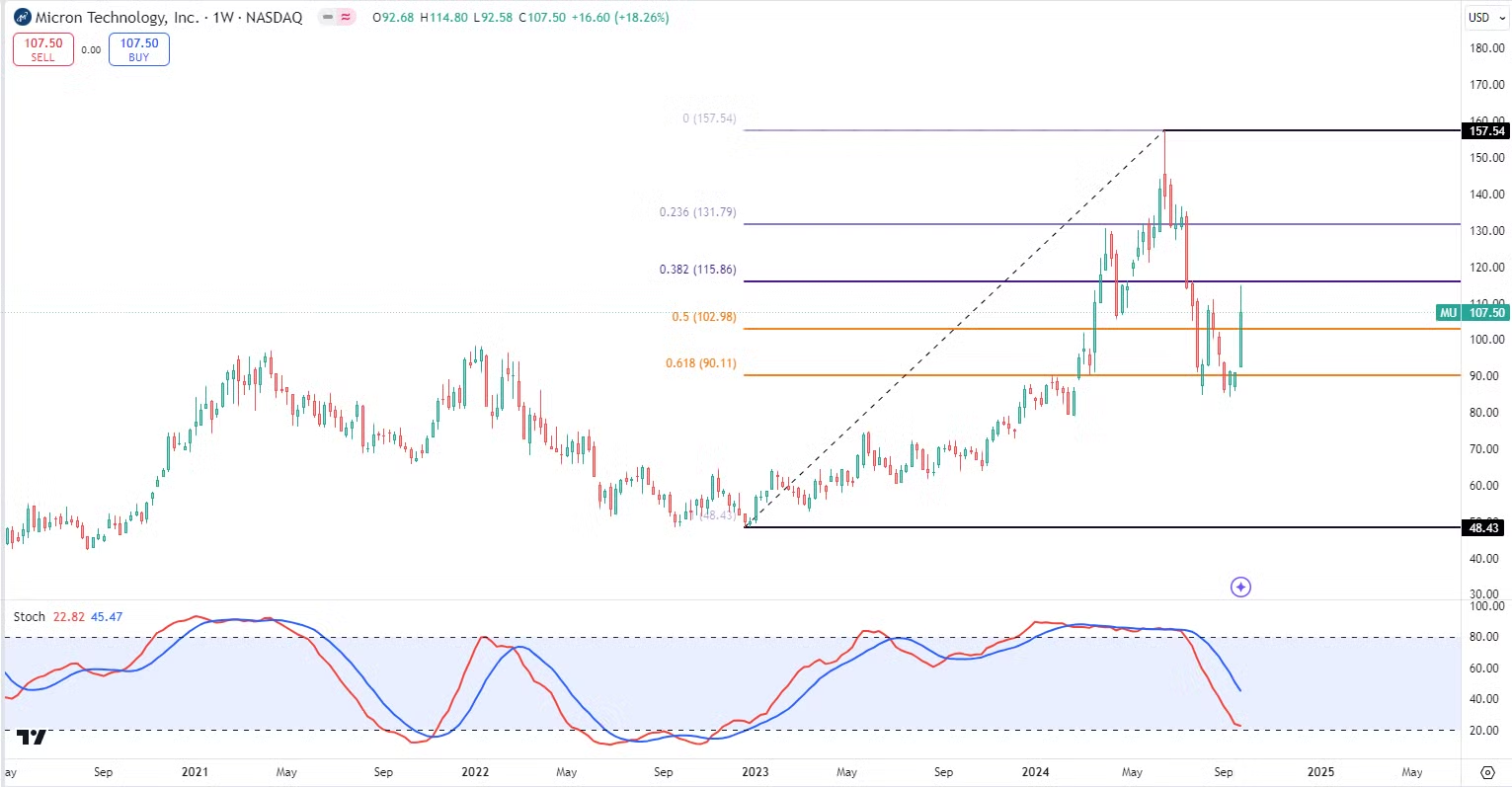
Task: Select the 0.382 (115.86) Fibonacci level label
Action: [697, 270]
